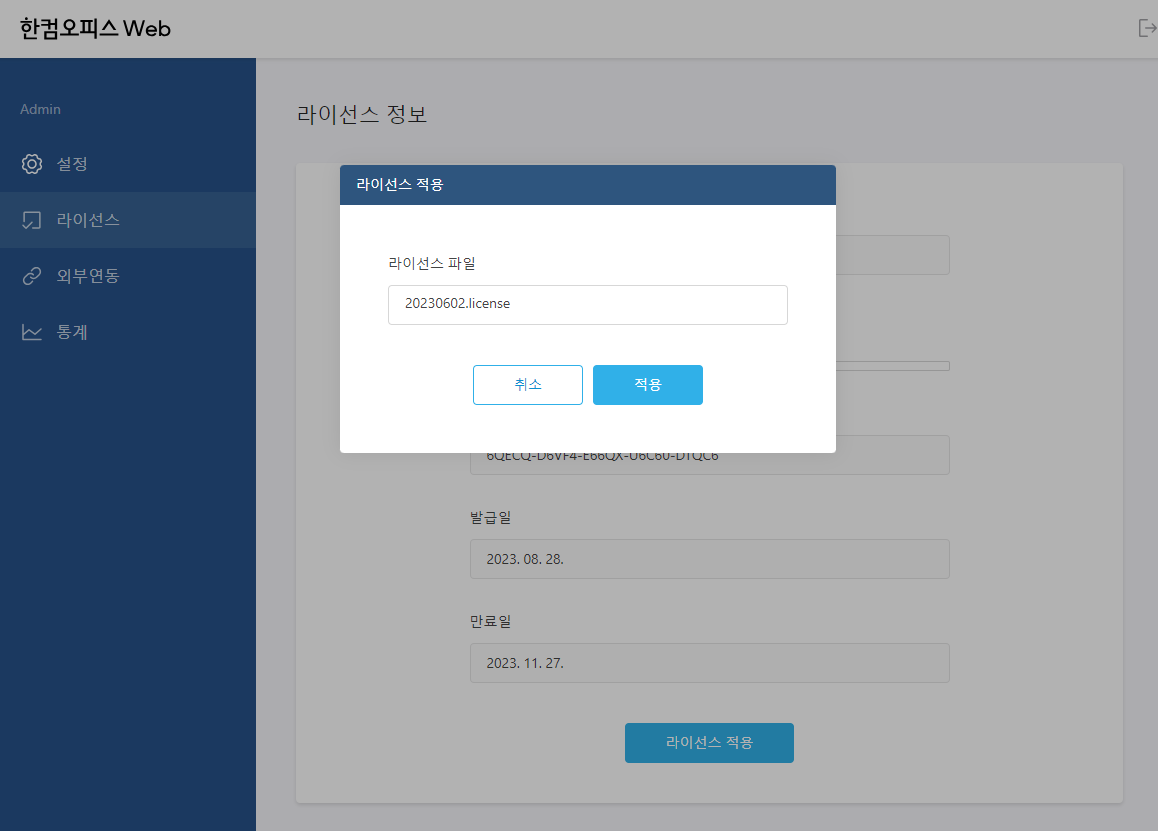Click the 만료일 field showing 2023. 11. 27.
The image size is (1158, 831).
[x=709, y=663]
